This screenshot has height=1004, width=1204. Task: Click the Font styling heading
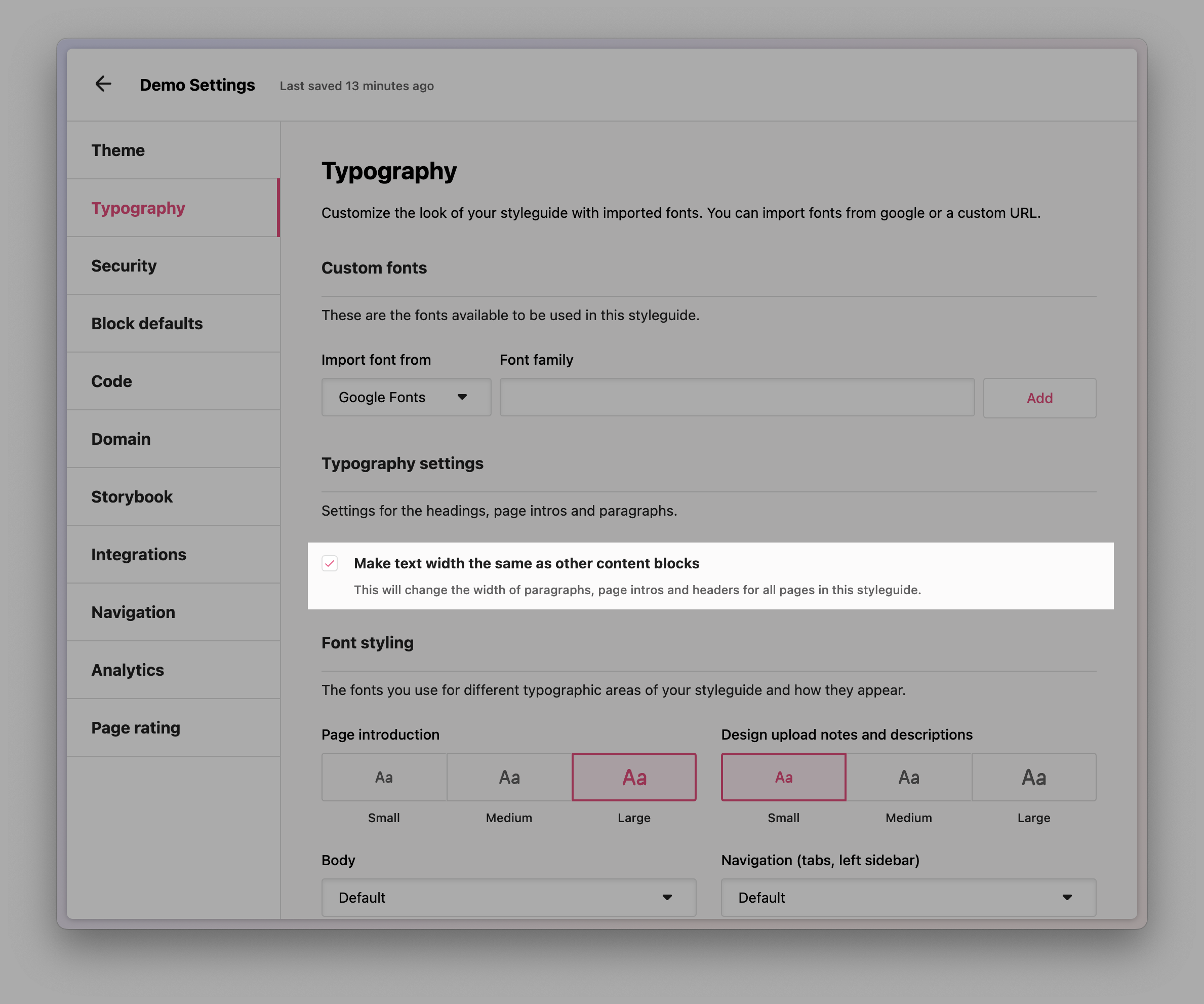(368, 642)
